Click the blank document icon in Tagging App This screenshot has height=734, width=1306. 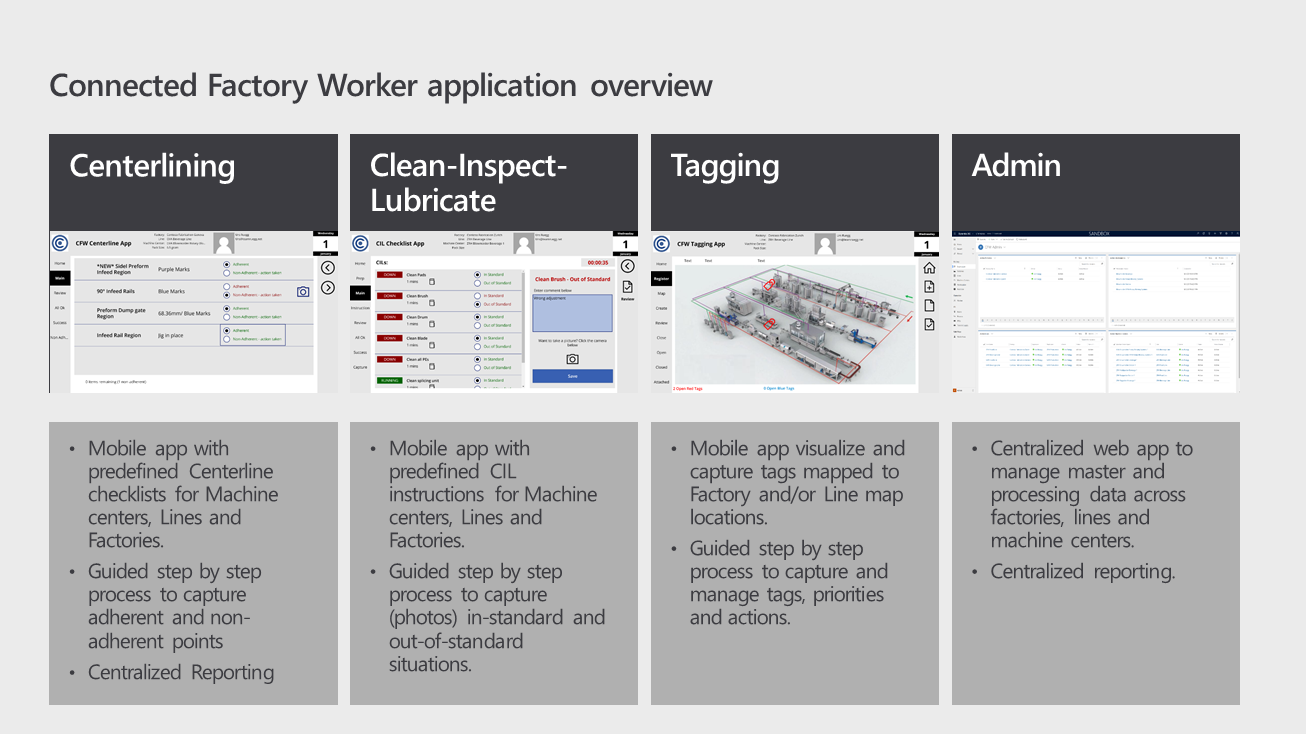click(929, 306)
